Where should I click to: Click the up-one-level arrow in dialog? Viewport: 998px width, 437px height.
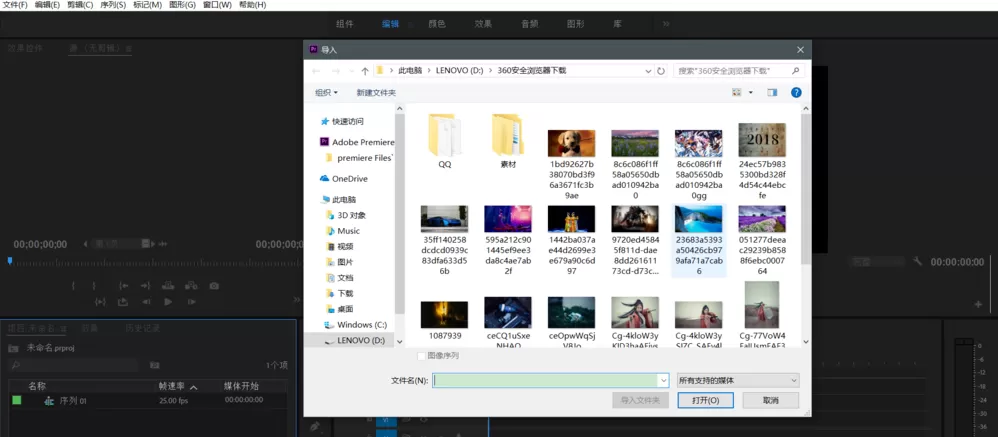coord(365,71)
